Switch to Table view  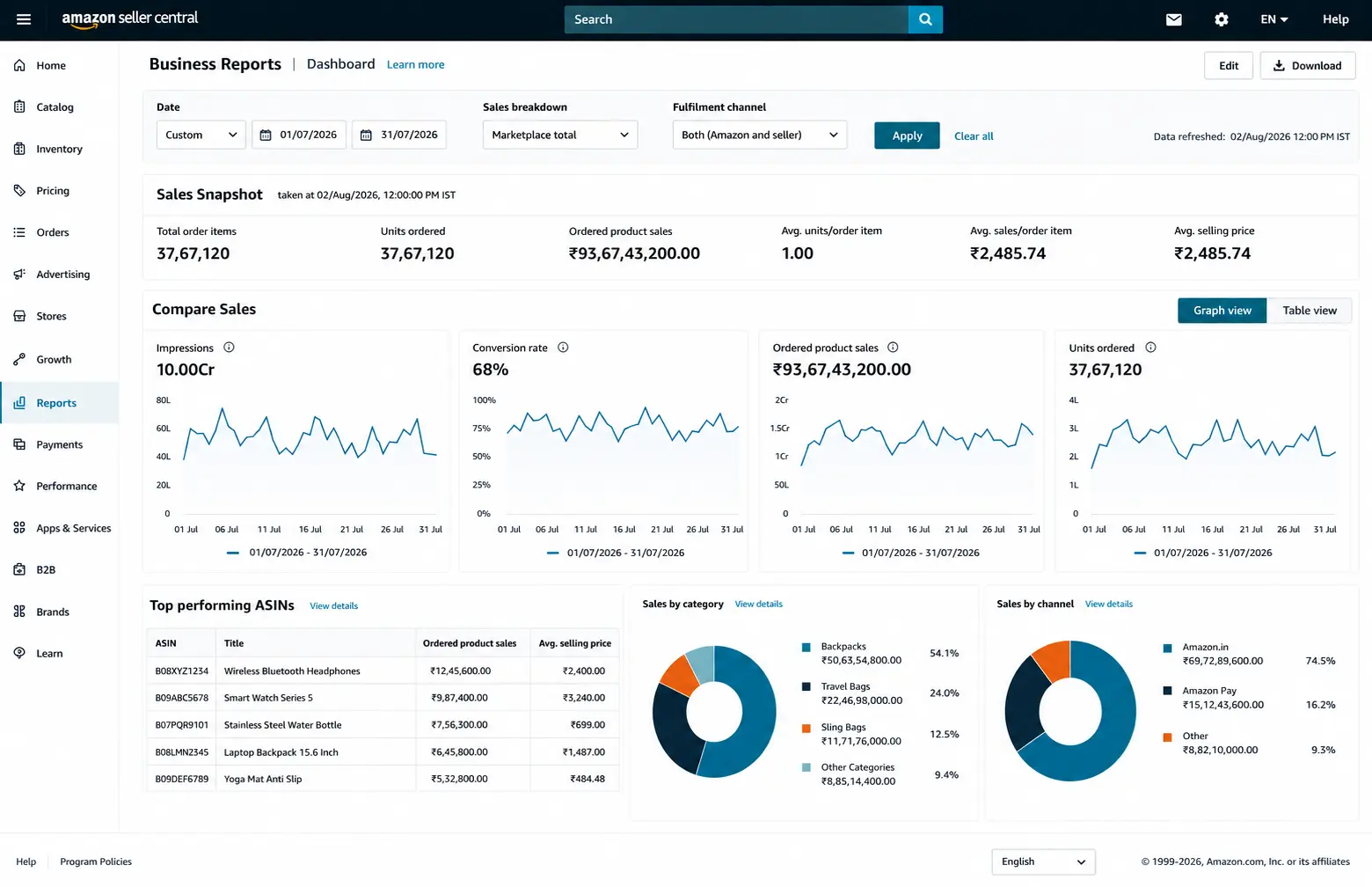coord(1309,311)
